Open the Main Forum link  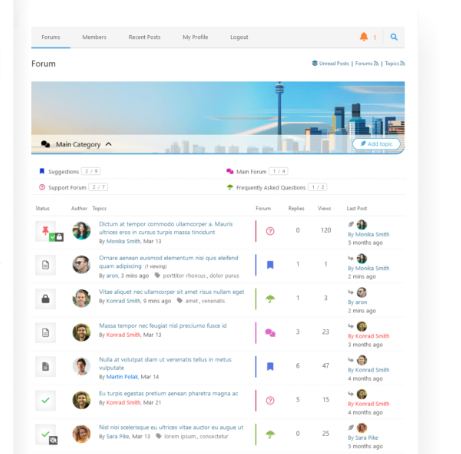251,171
